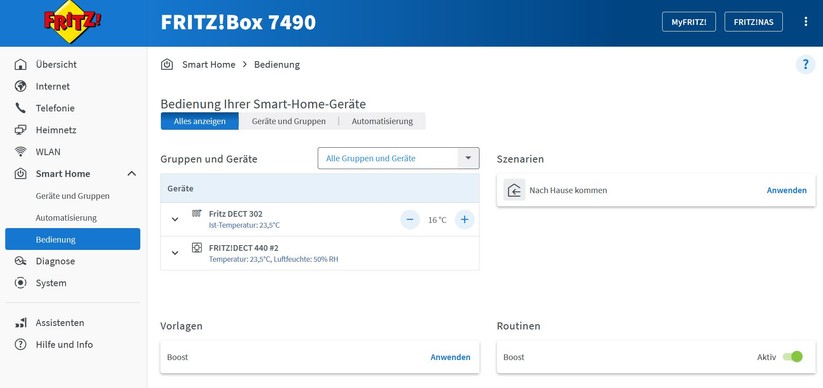Click the Diagnose sidebar icon
The width and height of the screenshot is (823, 388).
[x=20, y=261]
